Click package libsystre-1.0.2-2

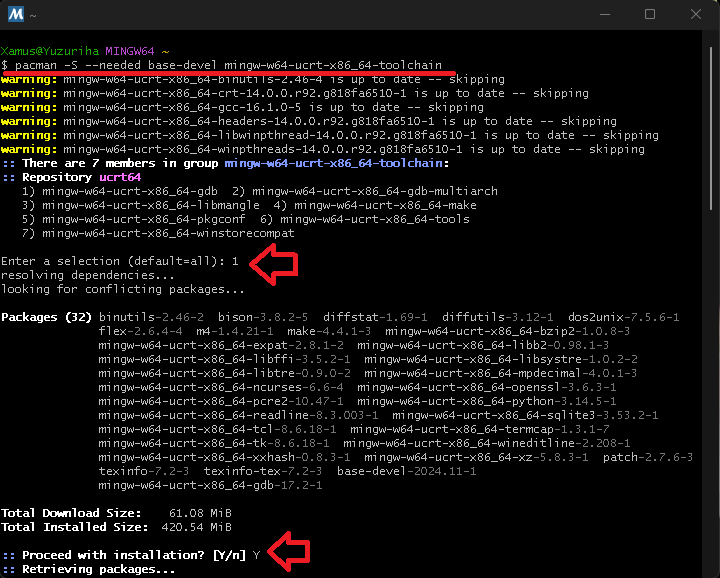pos(501,359)
